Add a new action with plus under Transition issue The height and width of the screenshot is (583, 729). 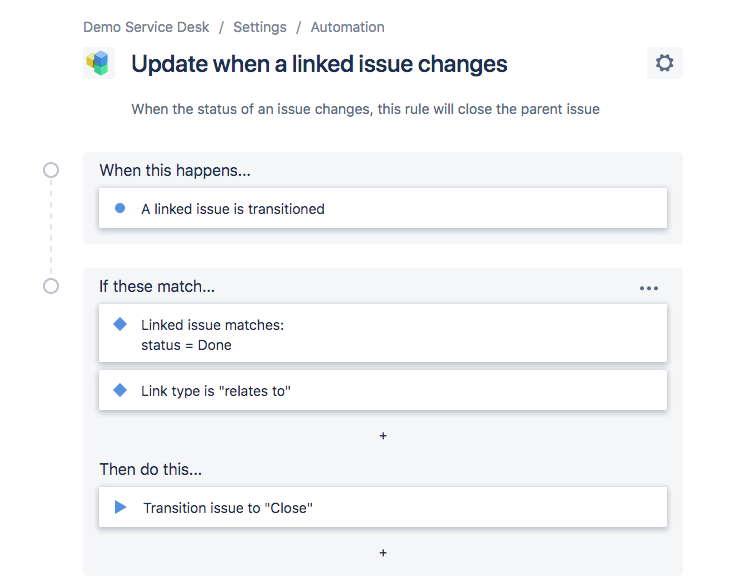coord(383,552)
